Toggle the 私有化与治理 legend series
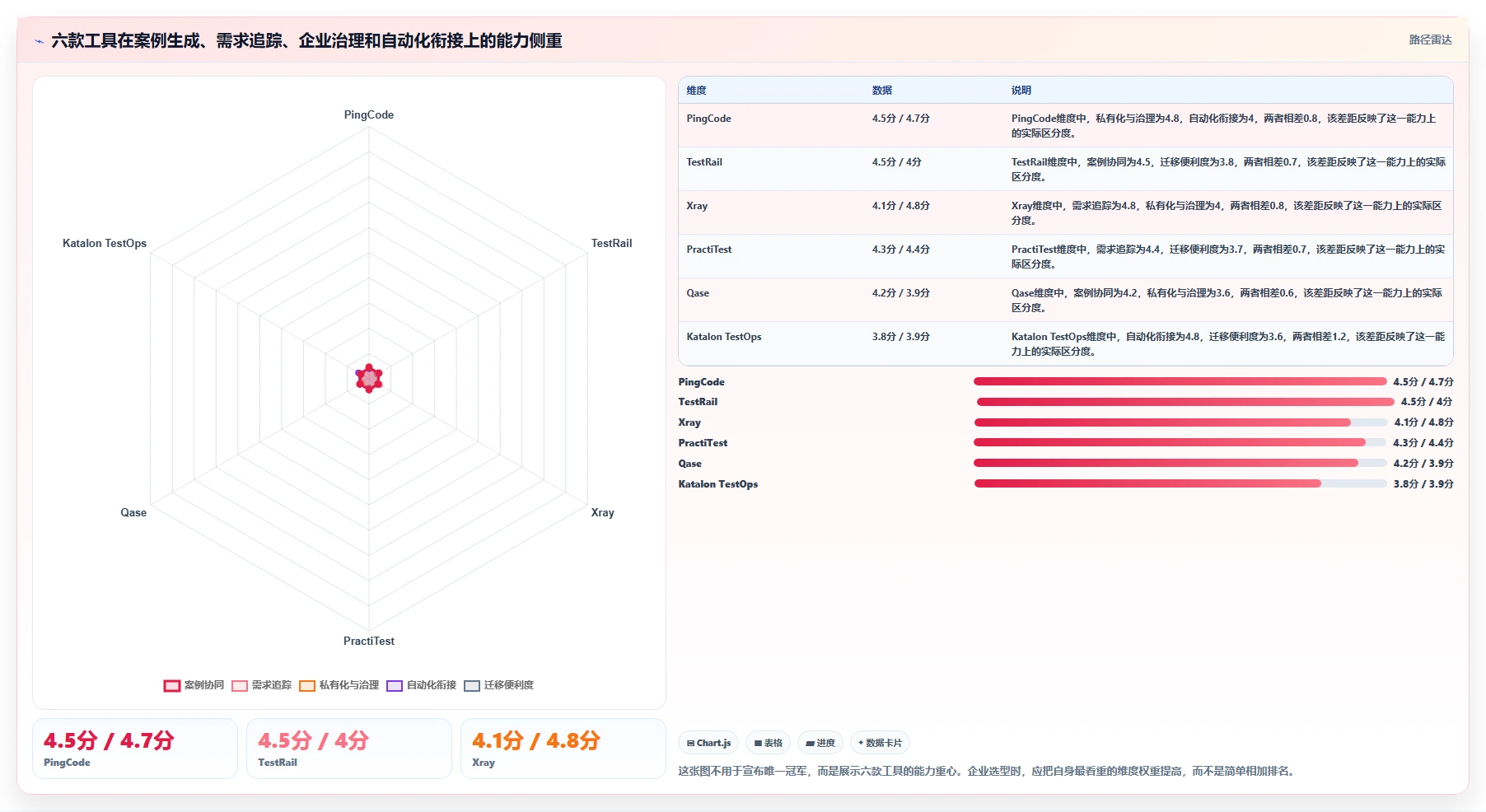1486x812 pixels. 339,685
